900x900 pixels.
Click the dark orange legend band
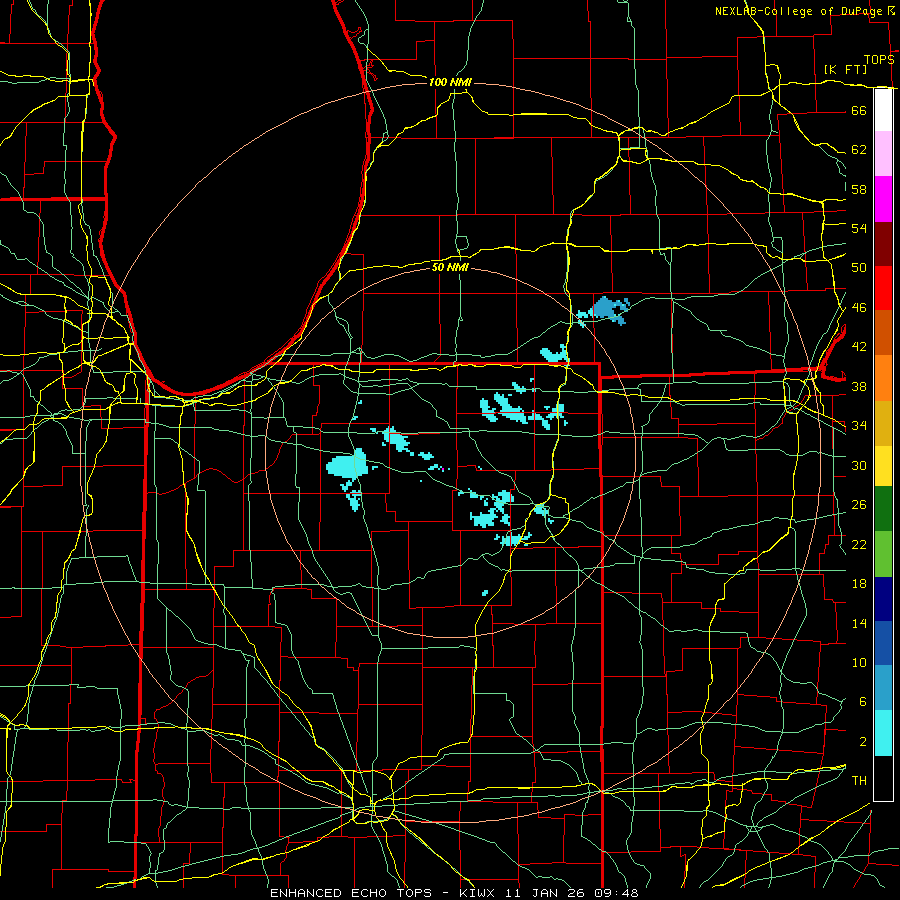click(883, 333)
